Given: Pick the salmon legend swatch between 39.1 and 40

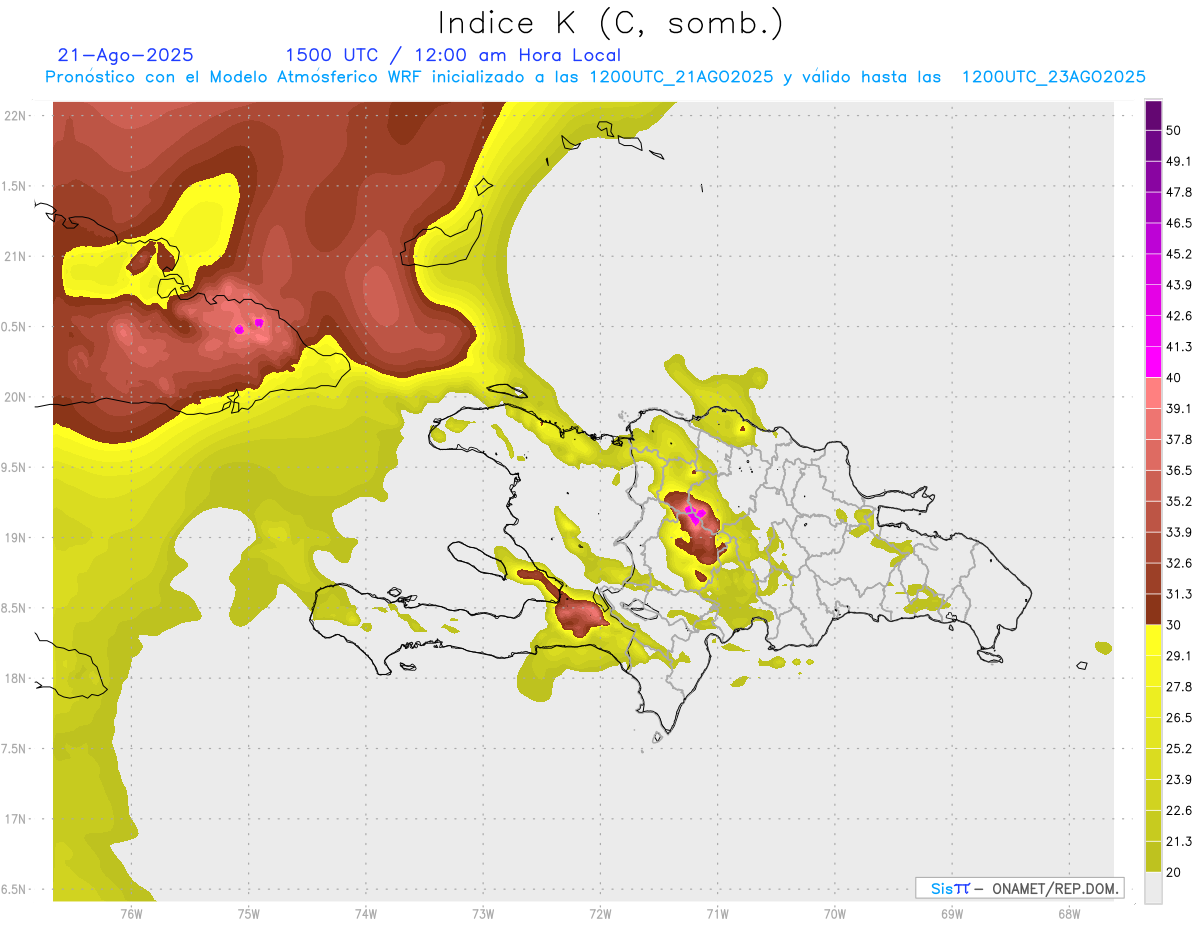Looking at the screenshot, I should coord(1153,393).
